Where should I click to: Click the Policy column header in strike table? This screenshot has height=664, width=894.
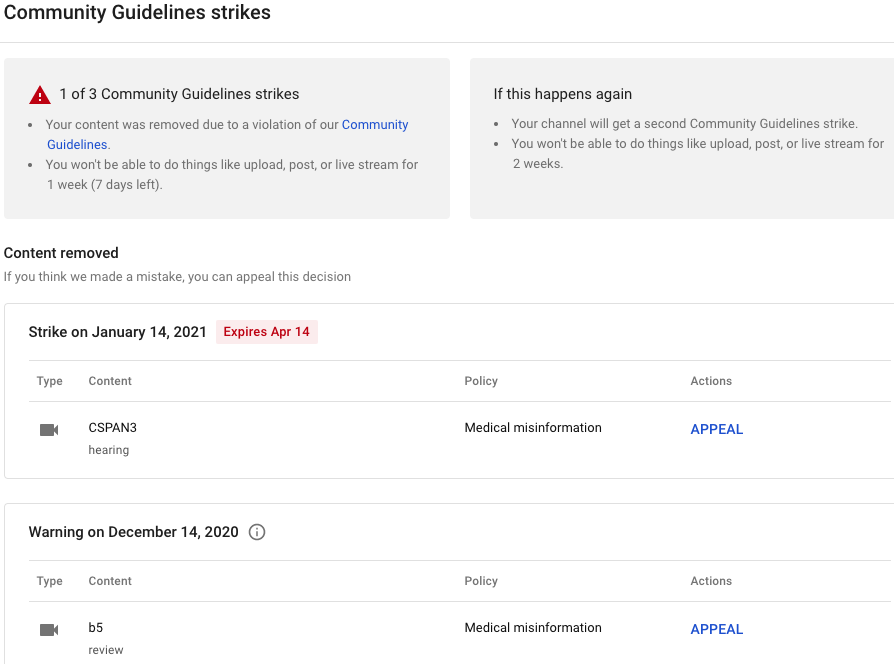point(481,381)
